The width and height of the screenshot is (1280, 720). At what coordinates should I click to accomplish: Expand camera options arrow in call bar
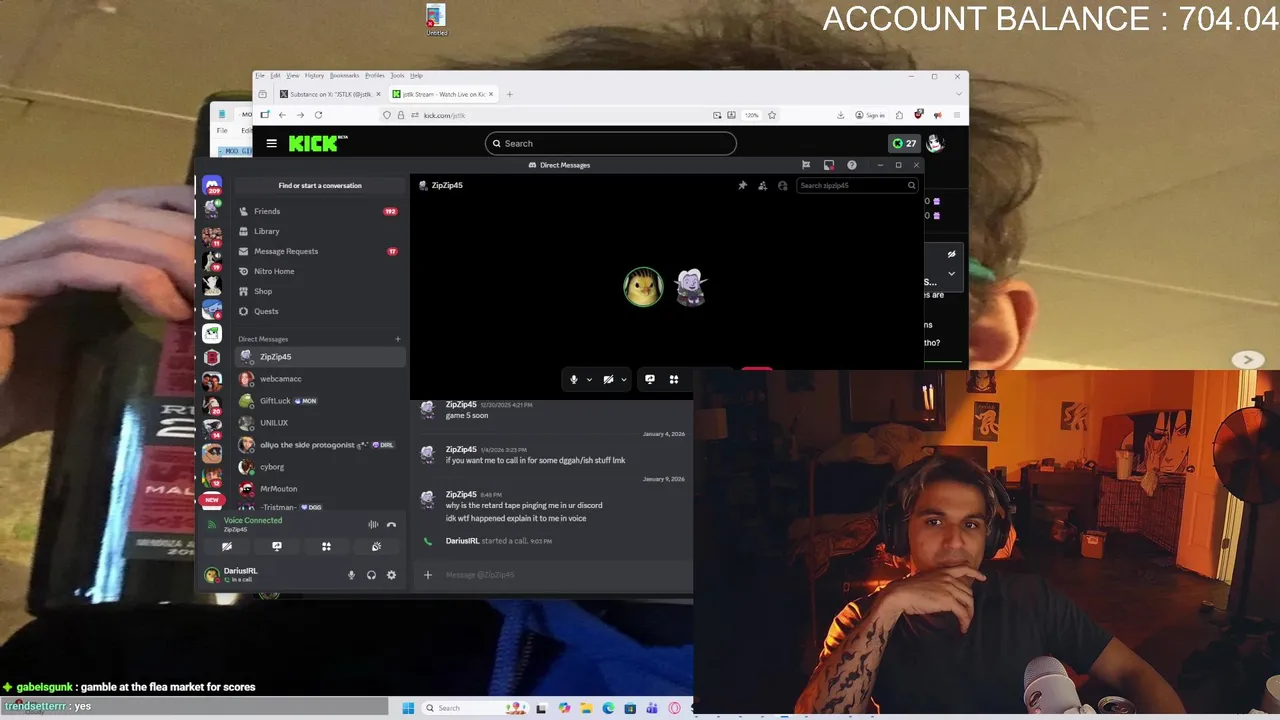pos(623,379)
